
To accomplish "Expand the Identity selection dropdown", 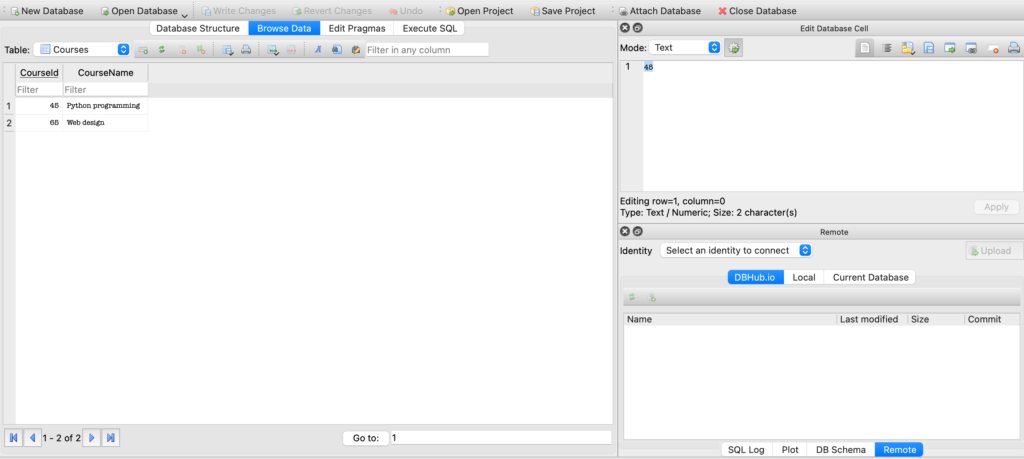I will click(735, 250).
